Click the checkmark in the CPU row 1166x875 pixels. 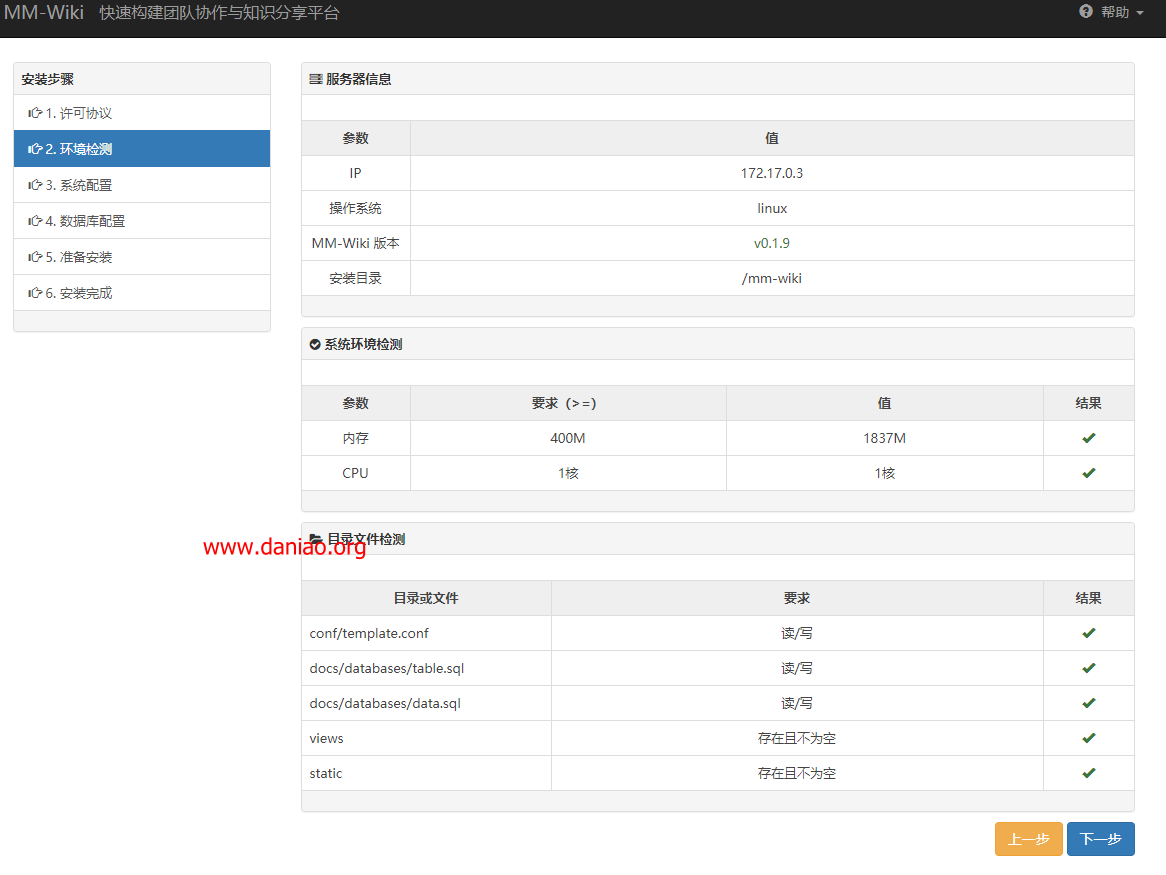click(x=1089, y=473)
